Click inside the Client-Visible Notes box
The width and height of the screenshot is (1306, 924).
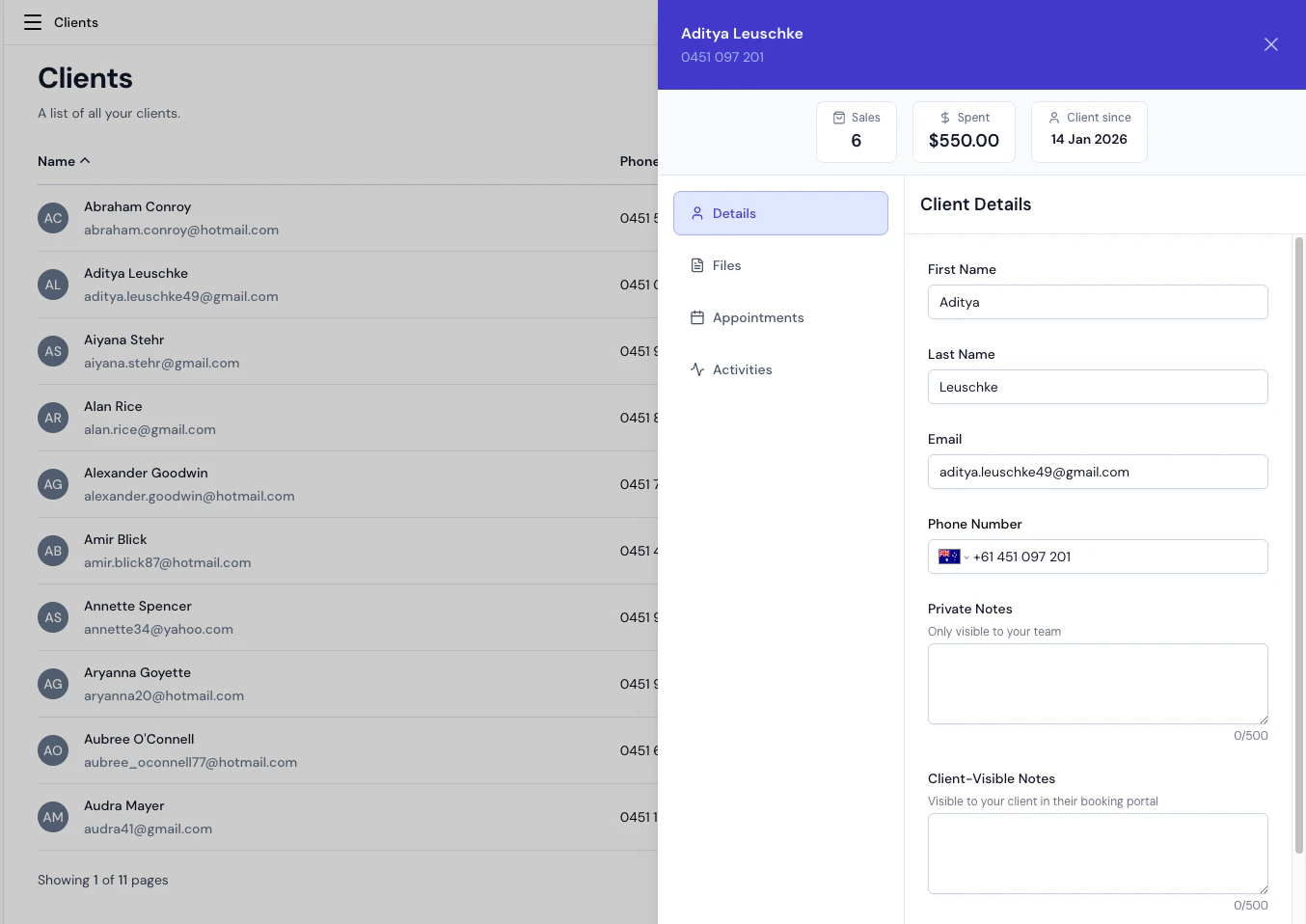[1098, 853]
